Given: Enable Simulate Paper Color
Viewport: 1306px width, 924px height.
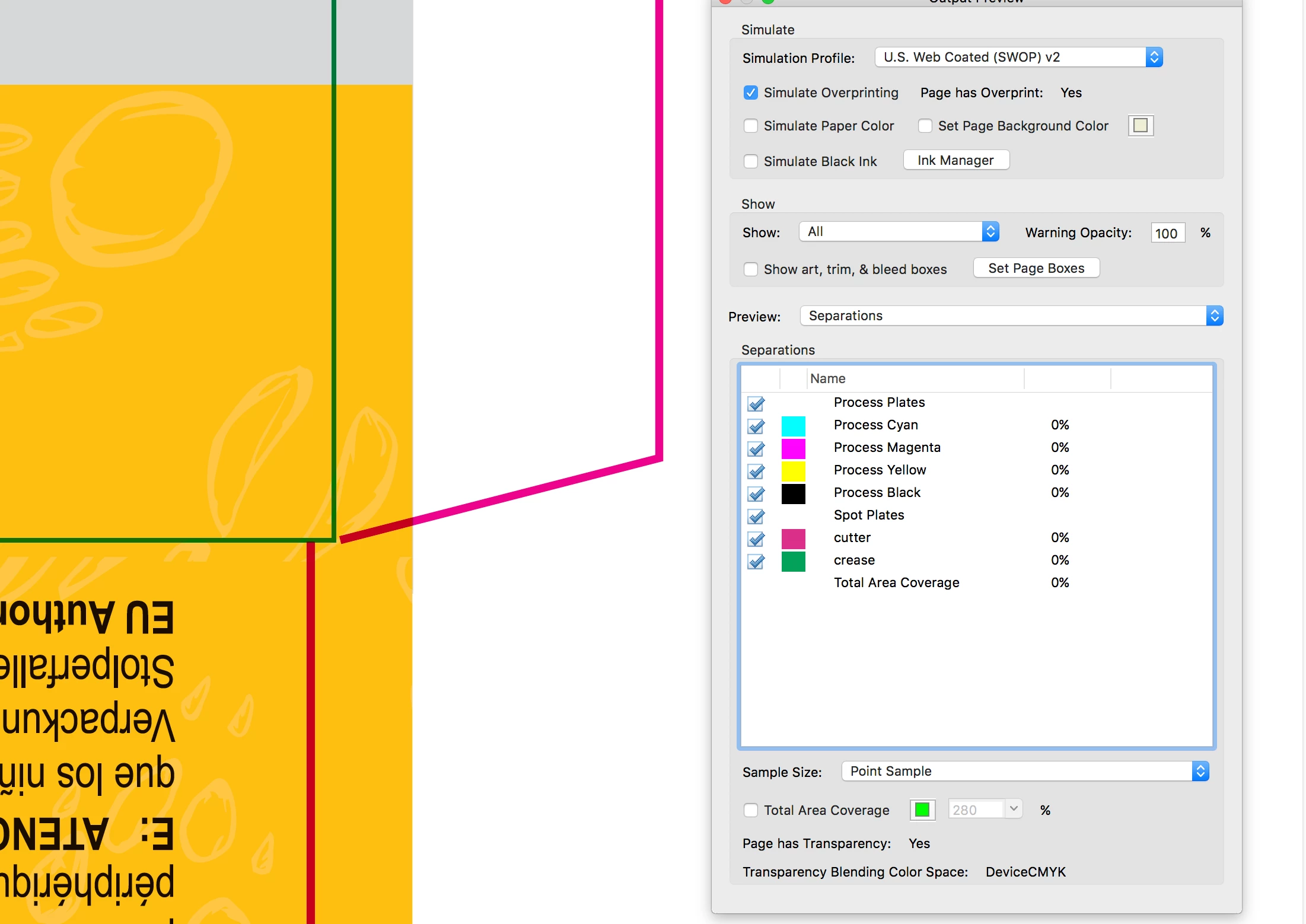Looking at the screenshot, I should point(751,126).
